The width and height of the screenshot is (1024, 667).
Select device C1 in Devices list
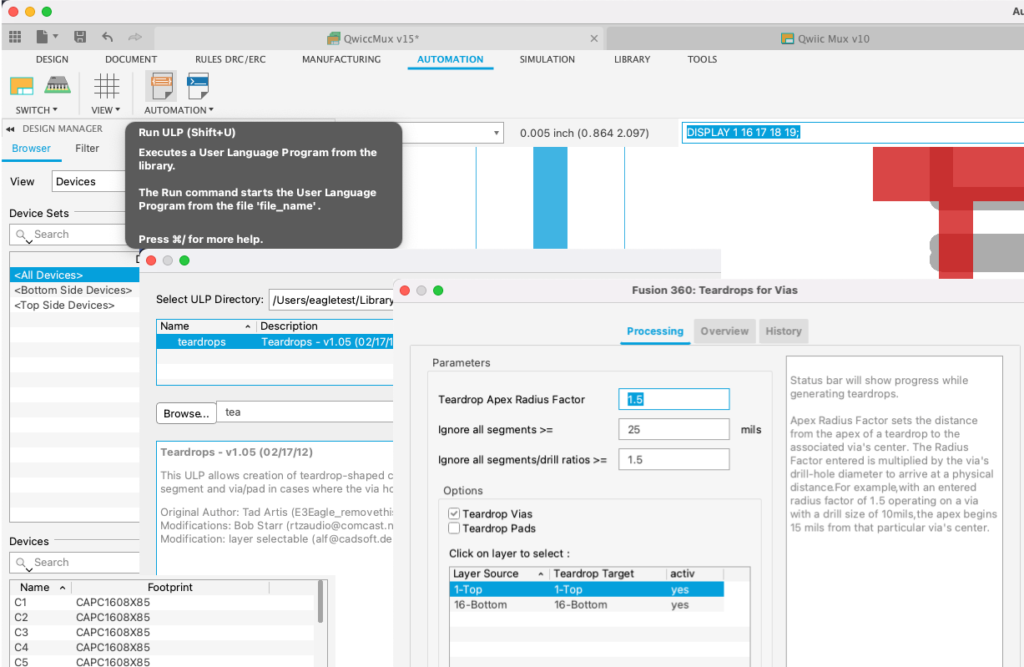(x=163, y=602)
